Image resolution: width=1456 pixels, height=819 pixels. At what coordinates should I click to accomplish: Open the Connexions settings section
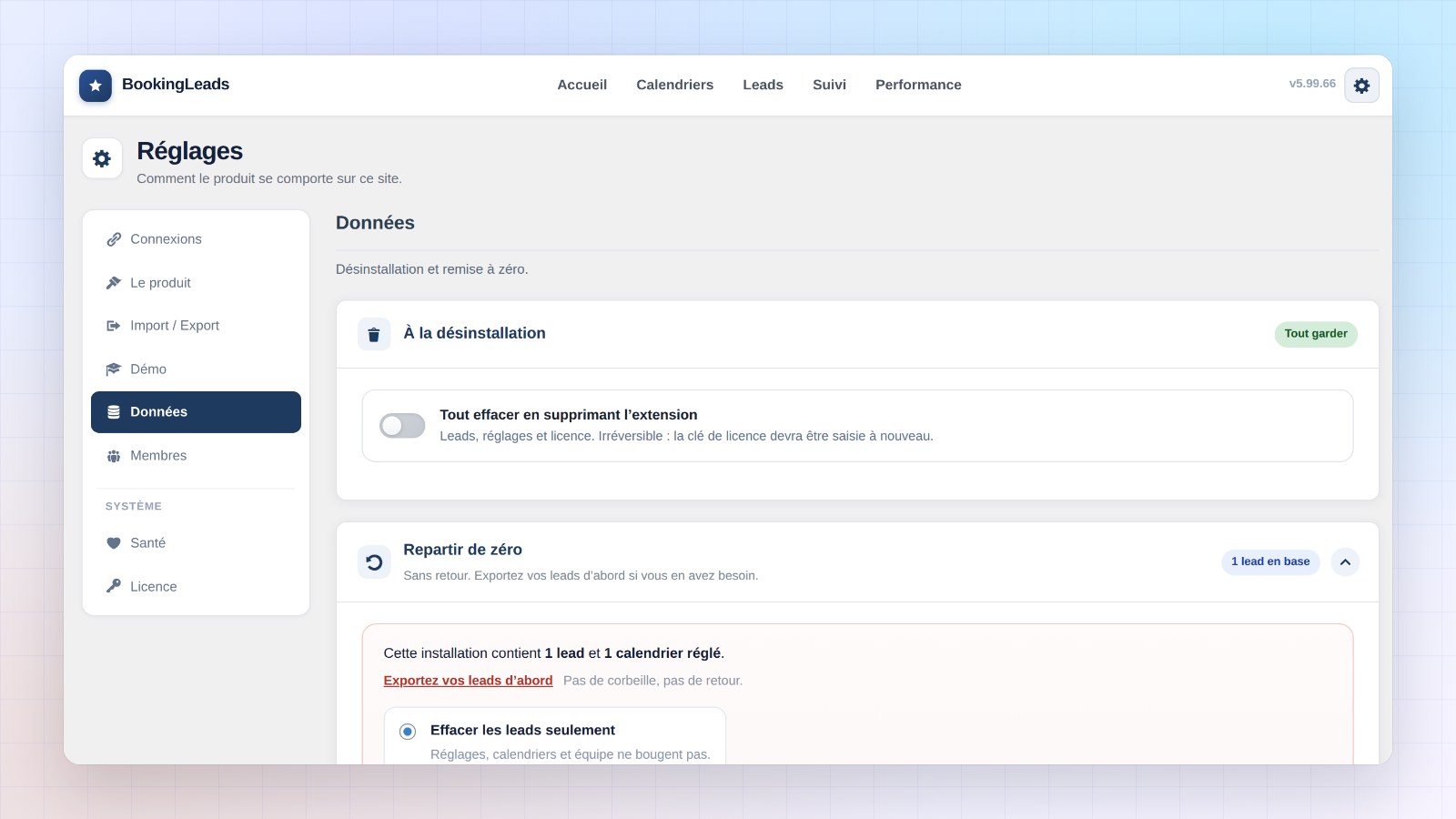tap(196, 239)
